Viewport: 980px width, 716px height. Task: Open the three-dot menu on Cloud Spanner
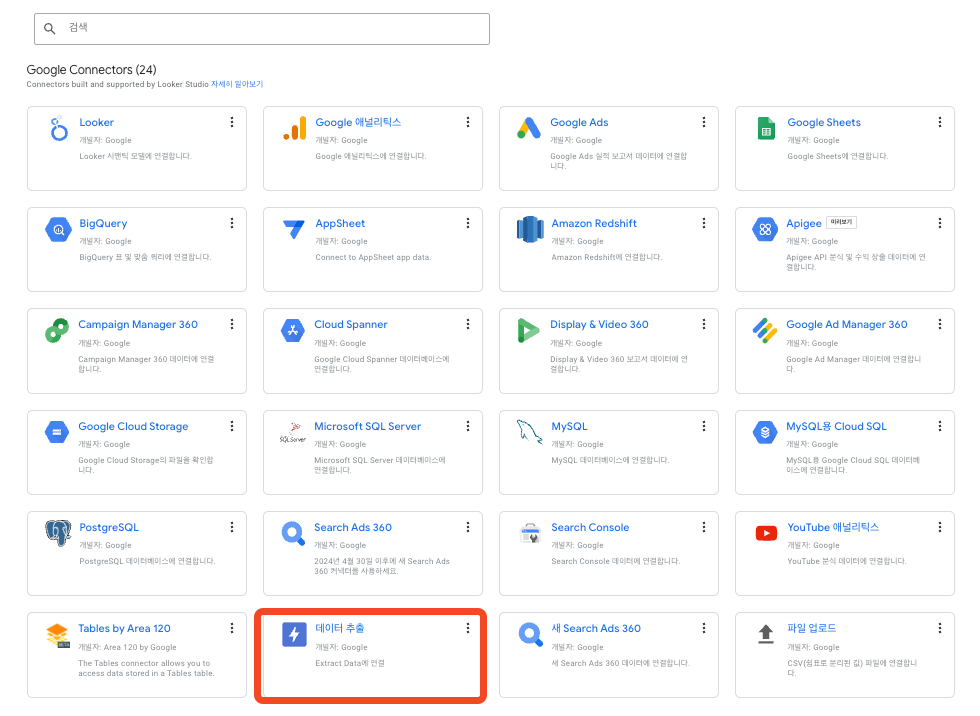(x=468, y=324)
